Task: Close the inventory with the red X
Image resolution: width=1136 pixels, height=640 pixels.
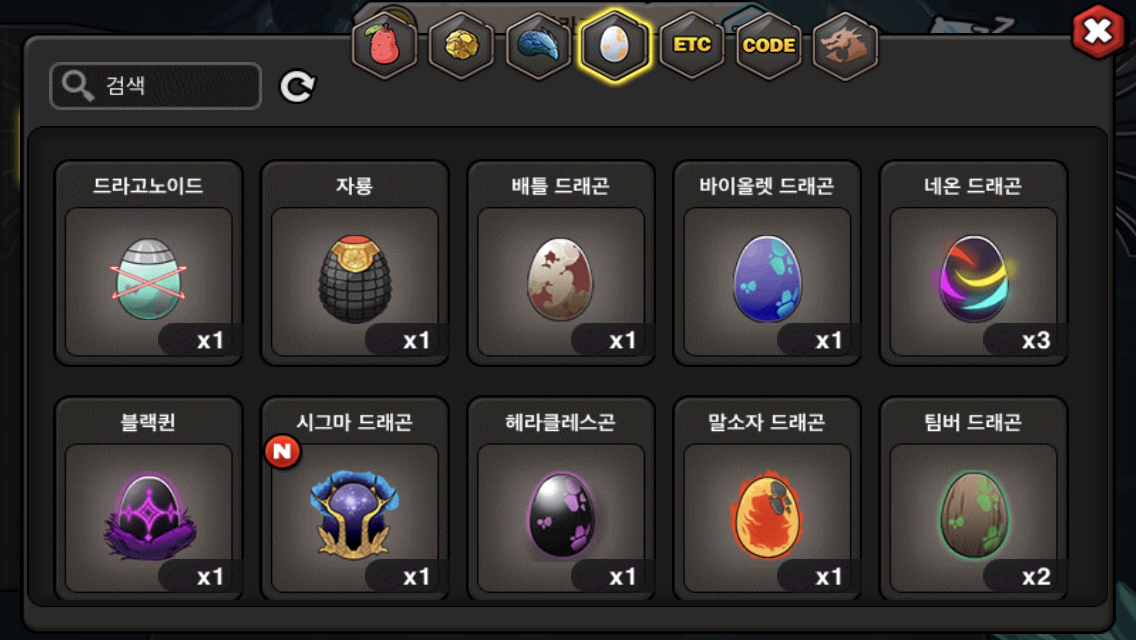Action: 1098,31
